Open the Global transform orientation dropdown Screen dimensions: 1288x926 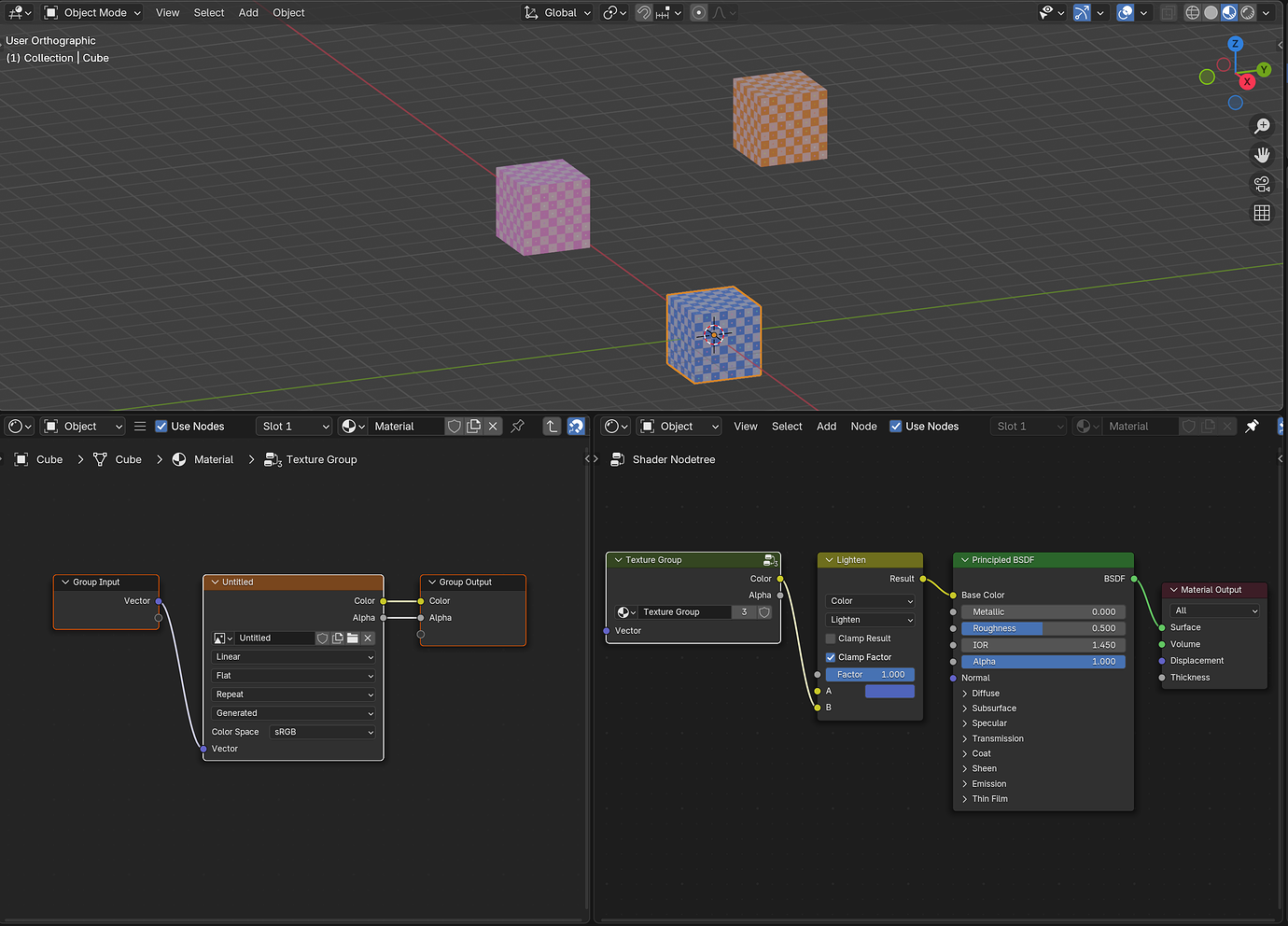[558, 12]
